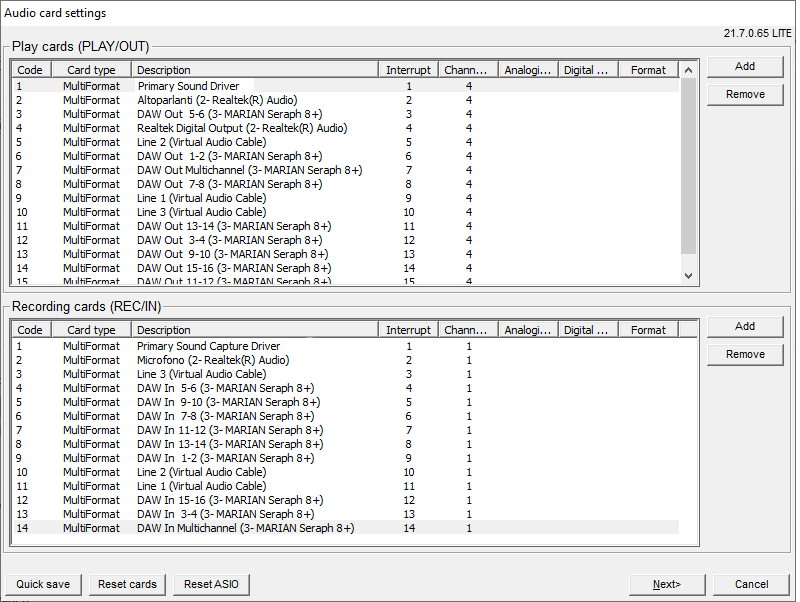
Task: Click Add button in Play cards section
Action: 745,66
